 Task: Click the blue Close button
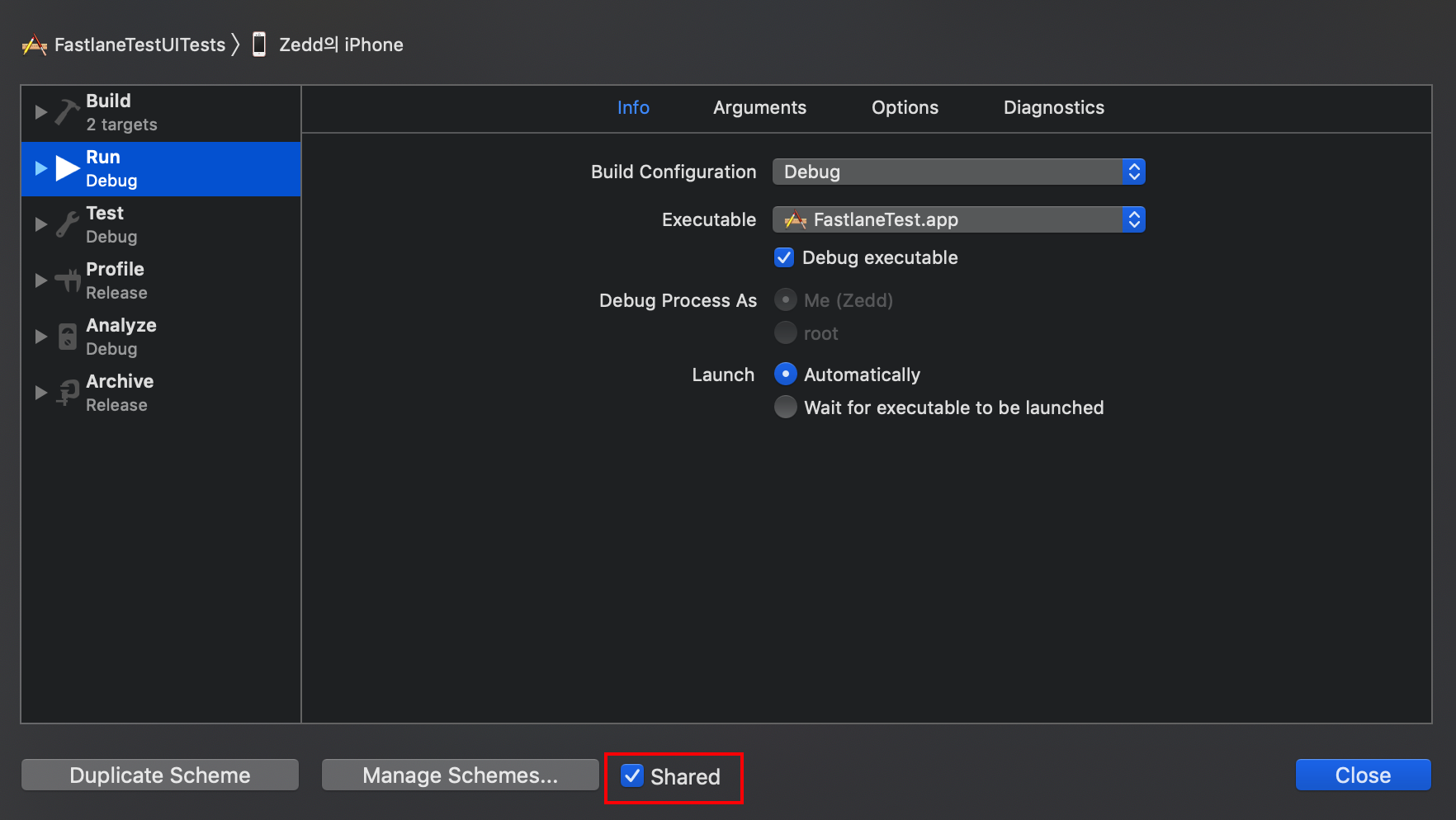click(1363, 775)
